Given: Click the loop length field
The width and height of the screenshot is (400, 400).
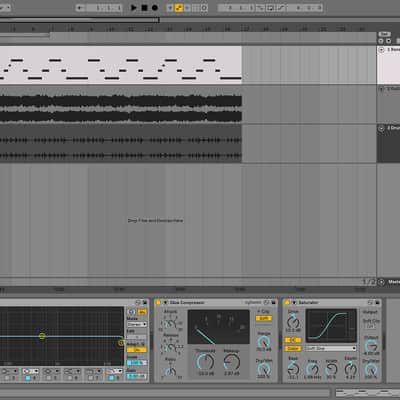Looking at the screenshot, I should point(305,8).
